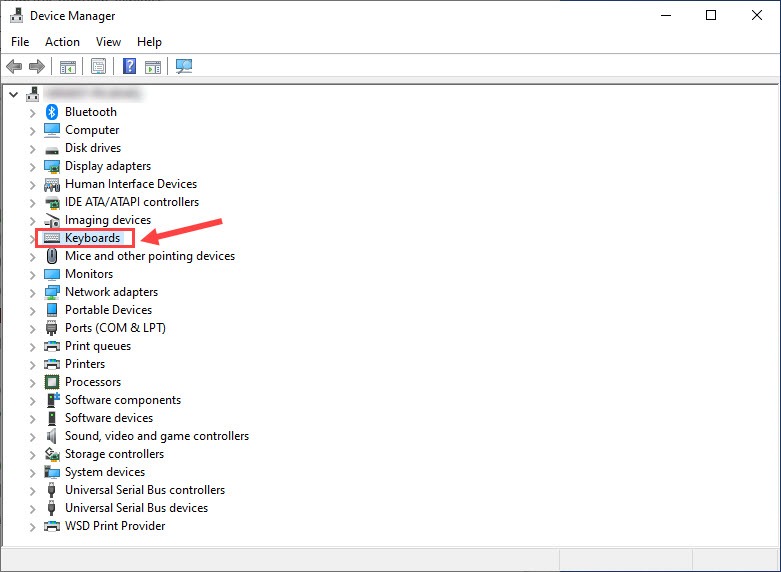The height and width of the screenshot is (572, 781).
Task: Select Mice and other pointing devices
Action: tap(150, 256)
